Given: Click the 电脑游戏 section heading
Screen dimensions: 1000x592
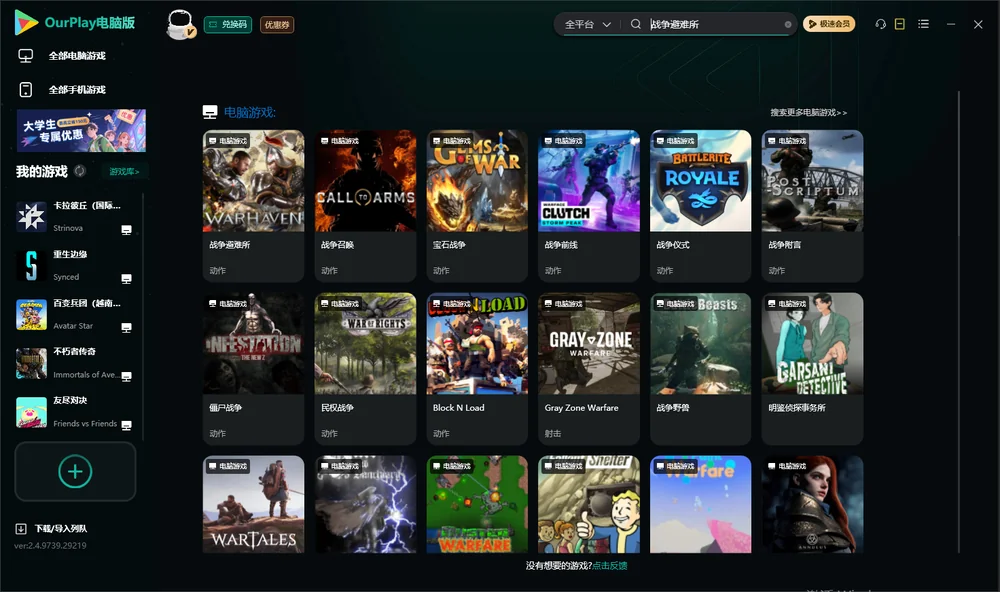Looking at the screenshot, I should point(249,113).
